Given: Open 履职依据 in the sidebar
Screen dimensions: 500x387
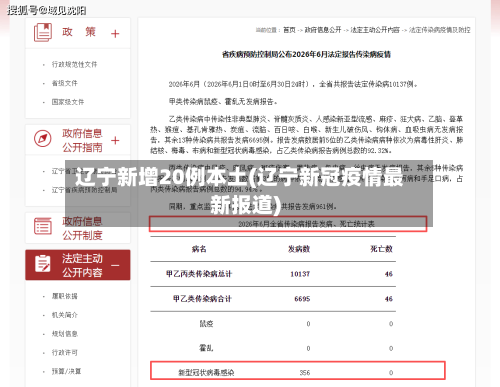Looking at the screenshot, I should 64,296.
